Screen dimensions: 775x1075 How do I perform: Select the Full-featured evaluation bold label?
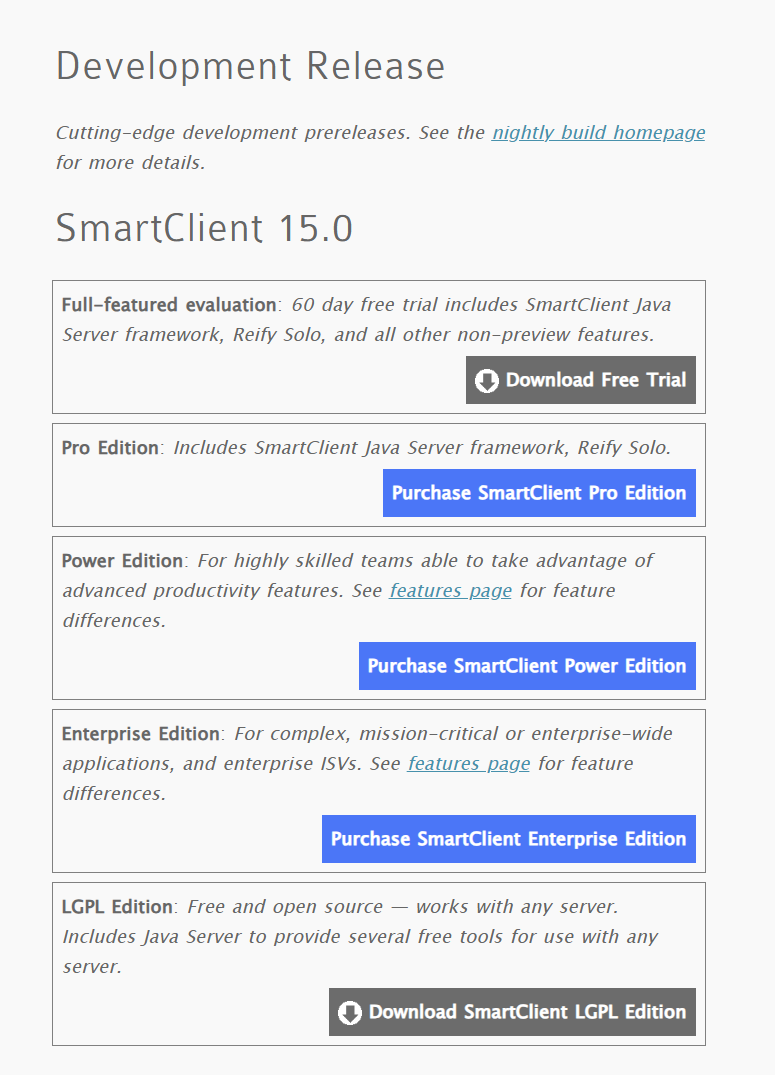coord(168,305)
